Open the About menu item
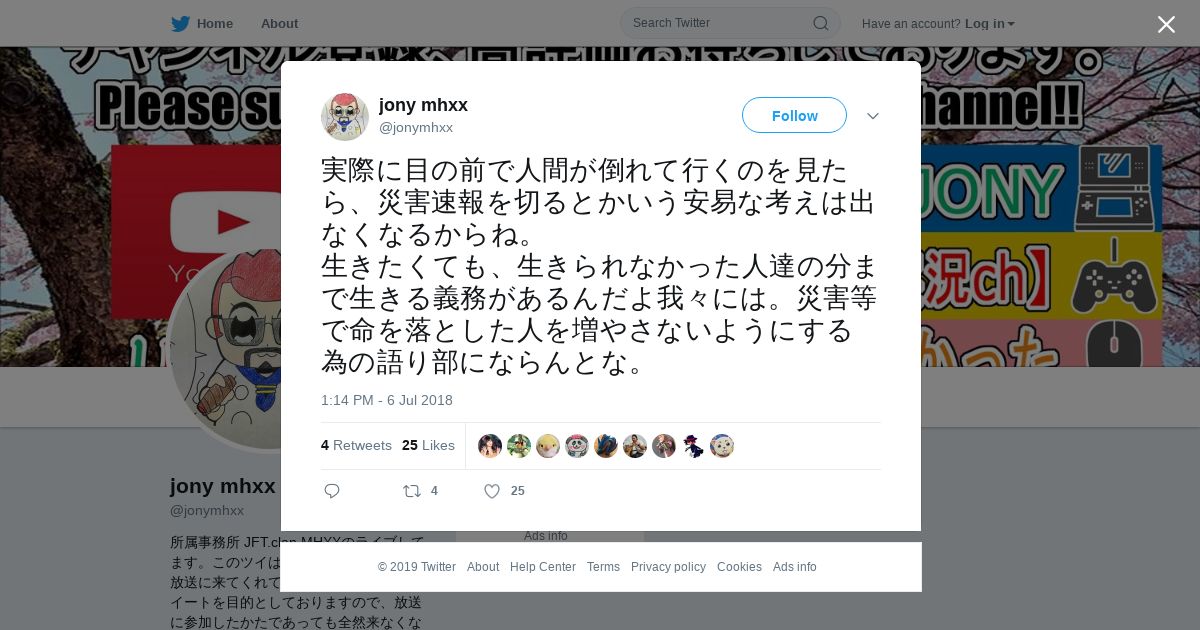This screenshot has height=630, width=1200. [x=279, y=23]
